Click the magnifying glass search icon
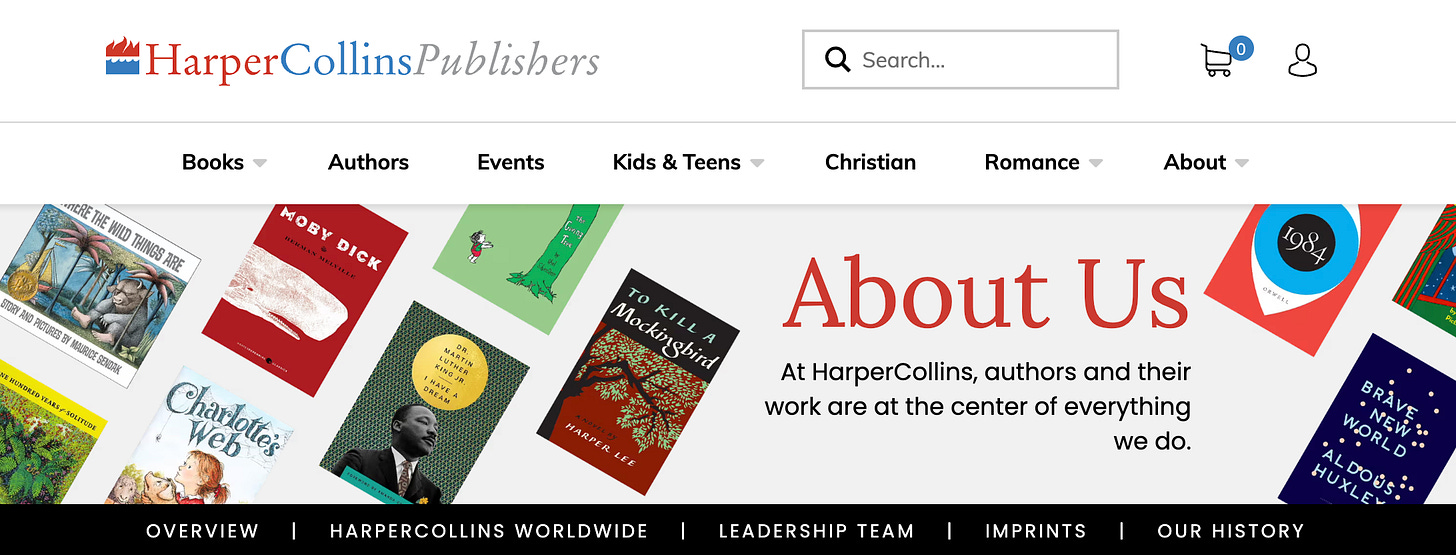Viewport: 1456px width, 555px height. click(x=837, y=60)
